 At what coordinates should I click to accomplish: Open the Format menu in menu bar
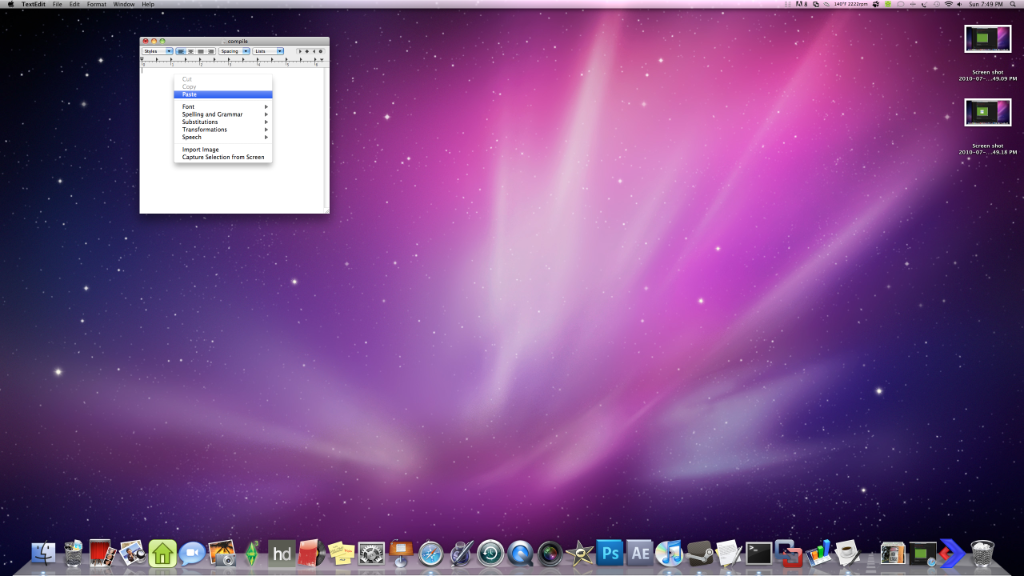click(x=96, y=4)
